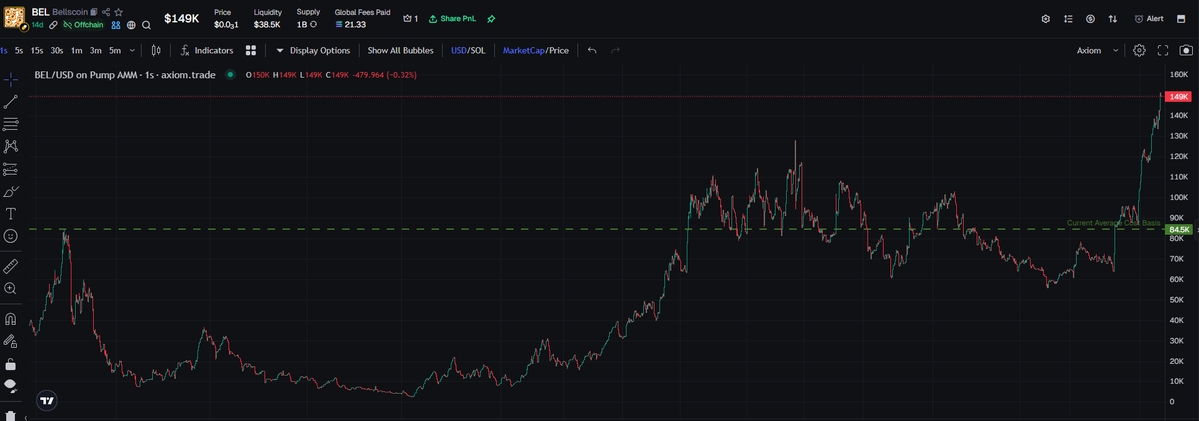Viewport: 1199px width, 421px height.
Task: Share the BEL token
Action: tap(106, 12)
